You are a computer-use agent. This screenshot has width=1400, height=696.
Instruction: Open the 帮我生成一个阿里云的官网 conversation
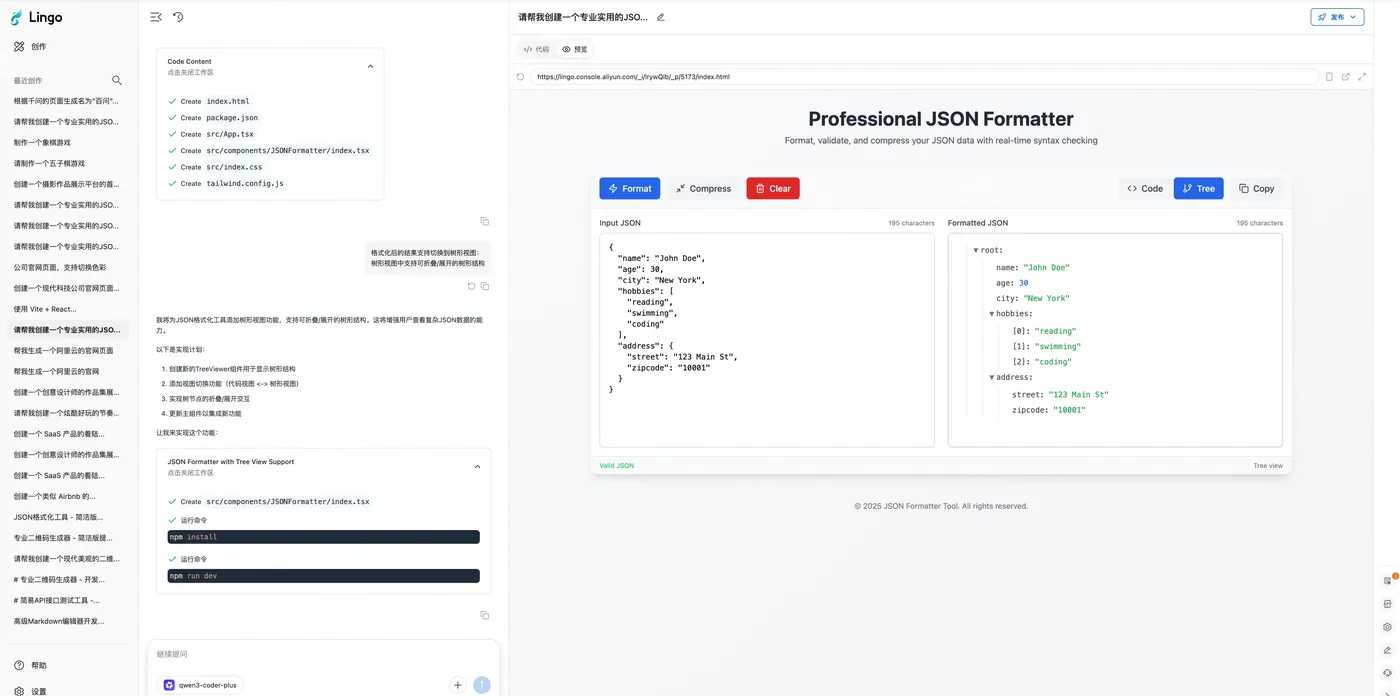pos(56,371)
